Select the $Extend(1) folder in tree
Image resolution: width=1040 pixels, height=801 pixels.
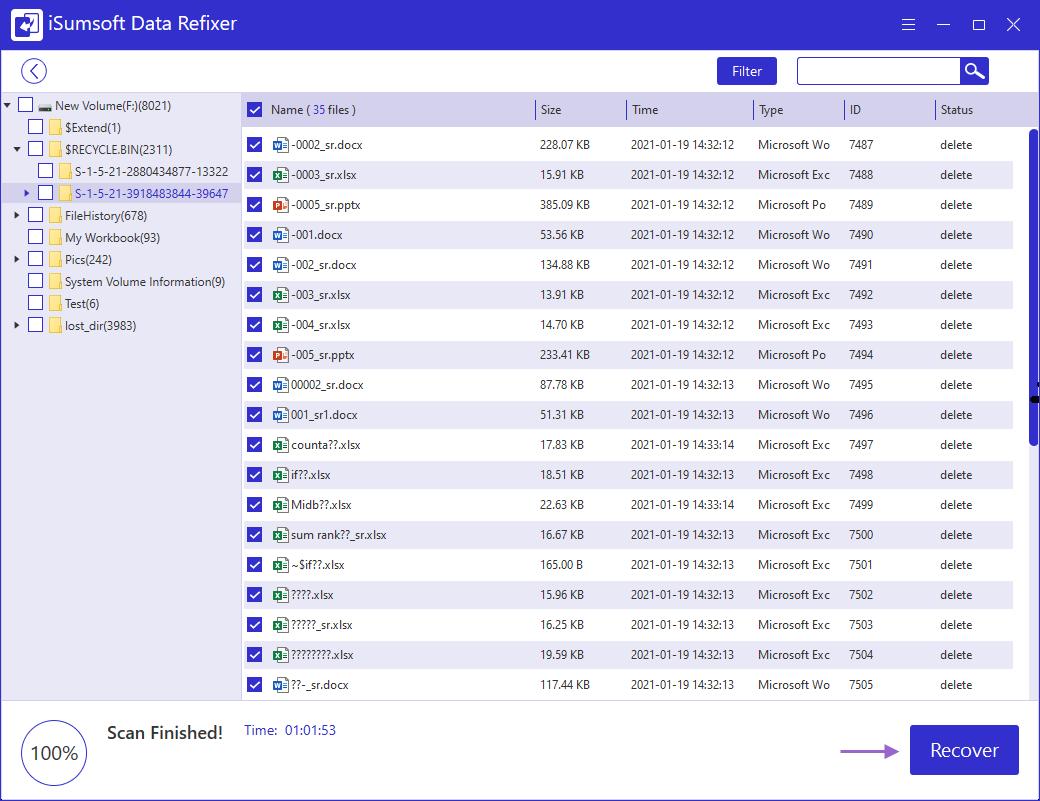[93, 127]
